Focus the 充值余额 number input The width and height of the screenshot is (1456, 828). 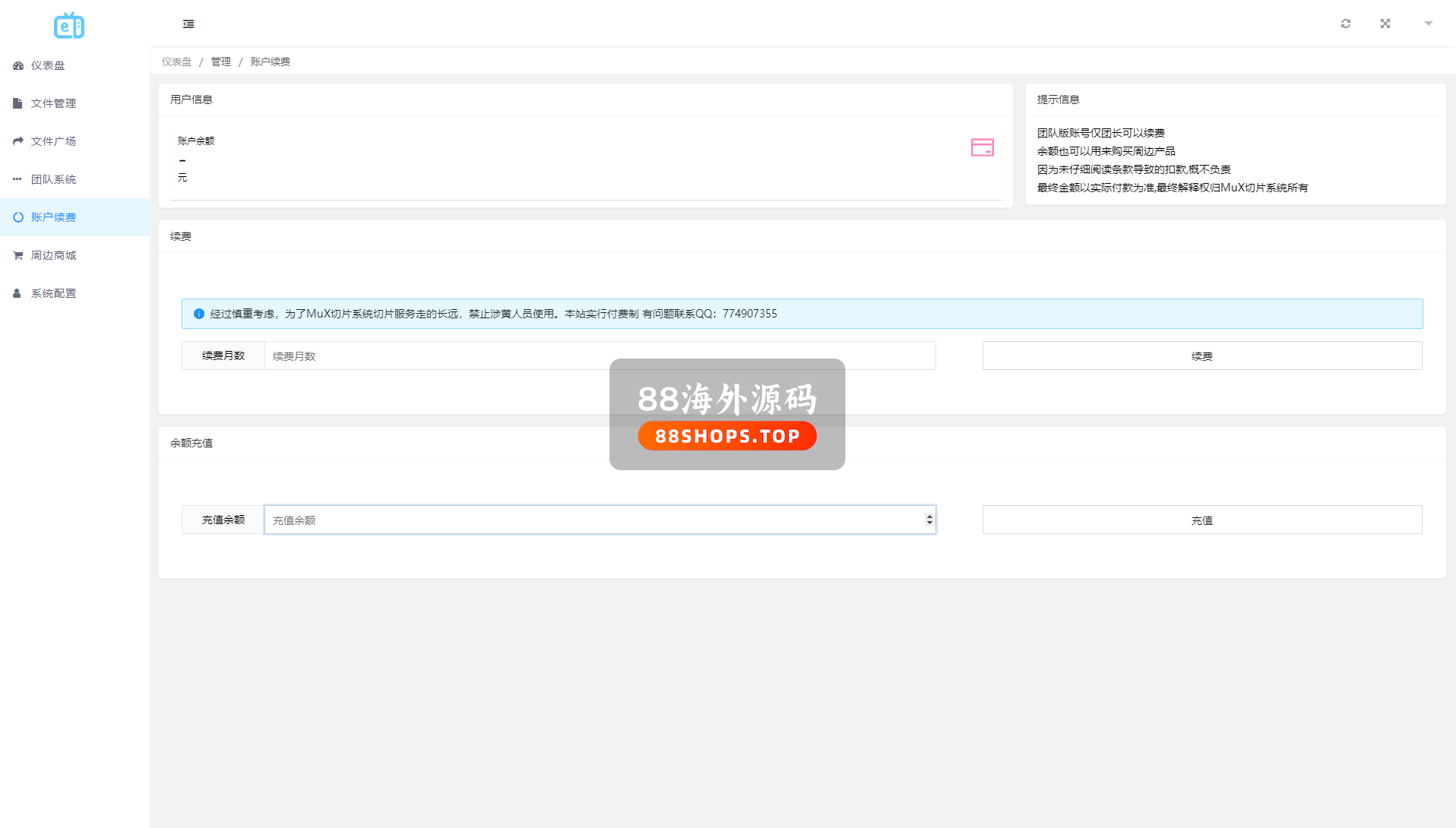(593, 520)
